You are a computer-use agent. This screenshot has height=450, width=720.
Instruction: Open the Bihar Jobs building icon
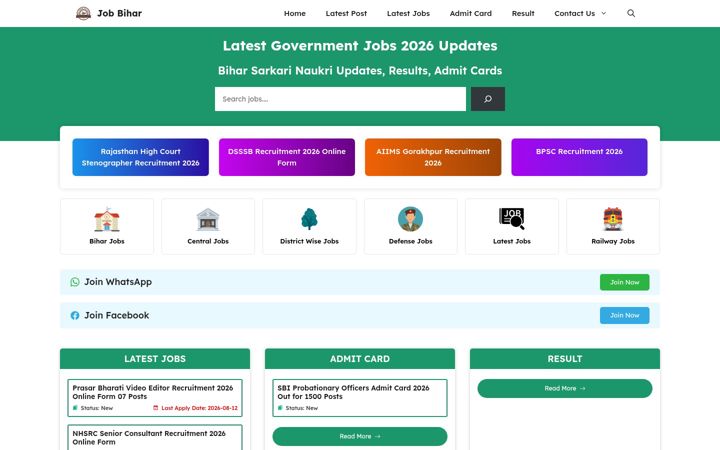tap(107, 219)
